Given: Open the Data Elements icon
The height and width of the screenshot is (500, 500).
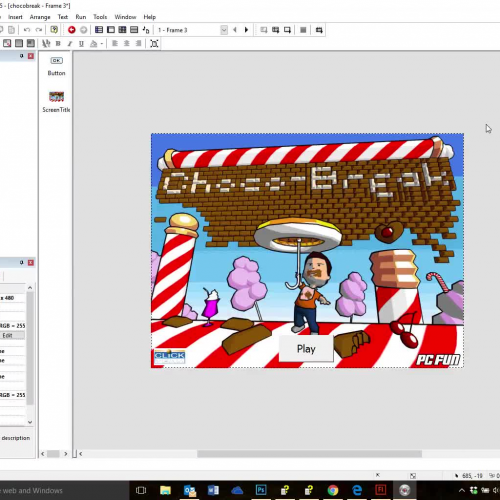Looking at the screenshot, I should (146, 30).
